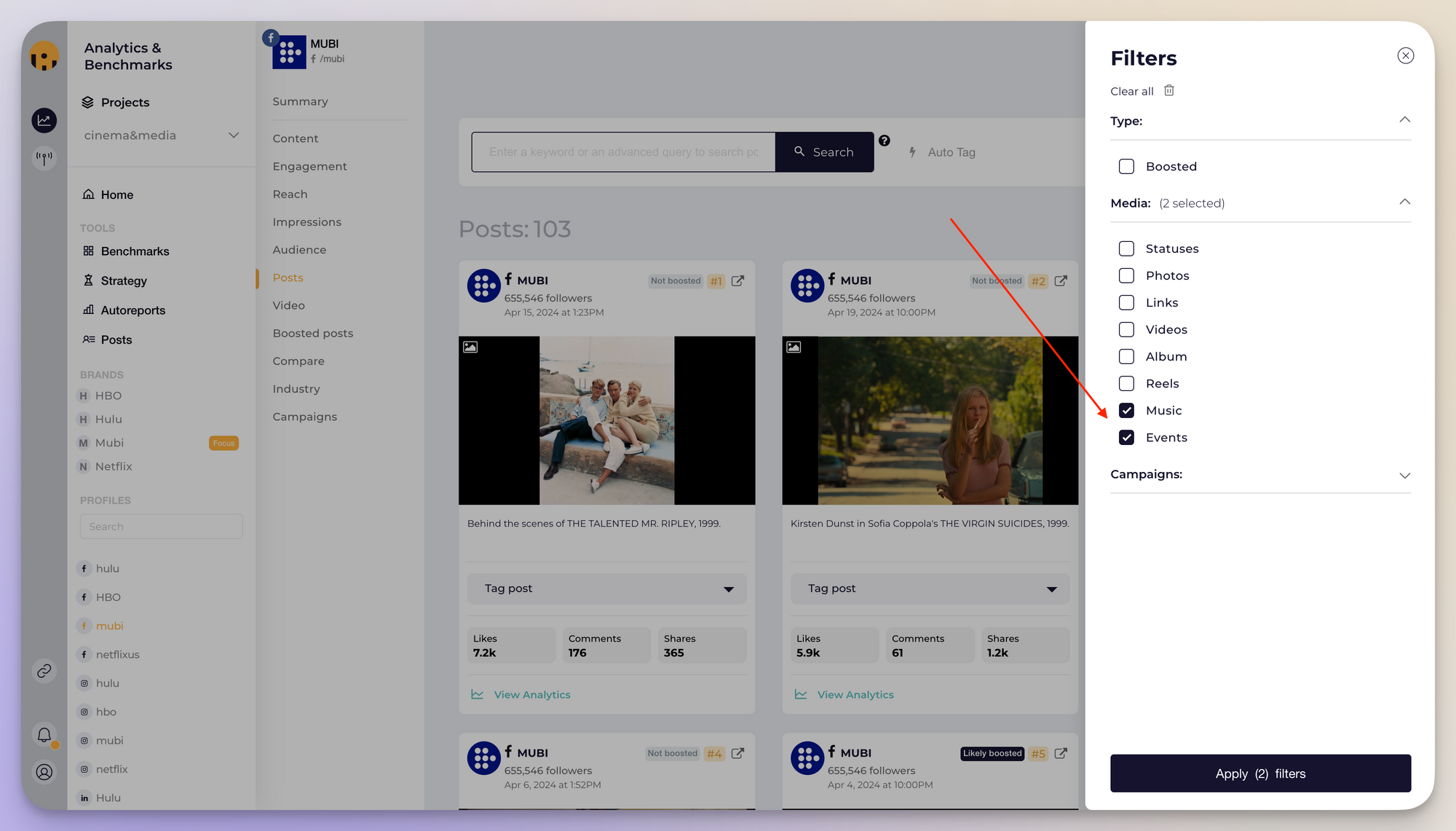The width and height of the screenshot is (1456, 831).
Task: Open Tag post dropdown on post #1
Action: coord(606,588)
